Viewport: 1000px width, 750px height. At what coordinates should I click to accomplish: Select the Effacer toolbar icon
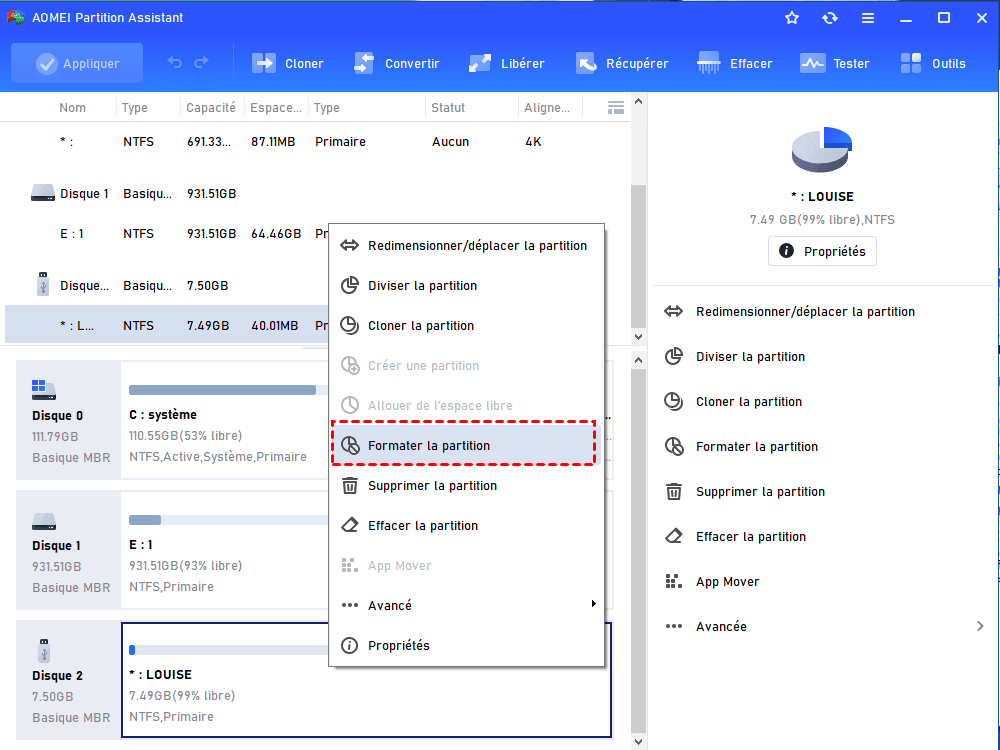709,63
